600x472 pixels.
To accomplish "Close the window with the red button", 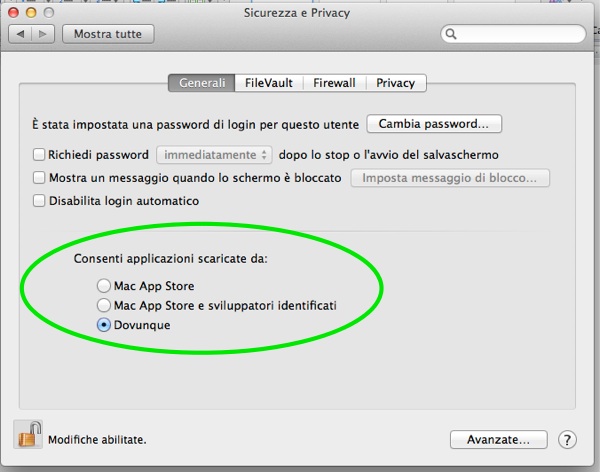I will pyautogui.click(x=13, y=13).
